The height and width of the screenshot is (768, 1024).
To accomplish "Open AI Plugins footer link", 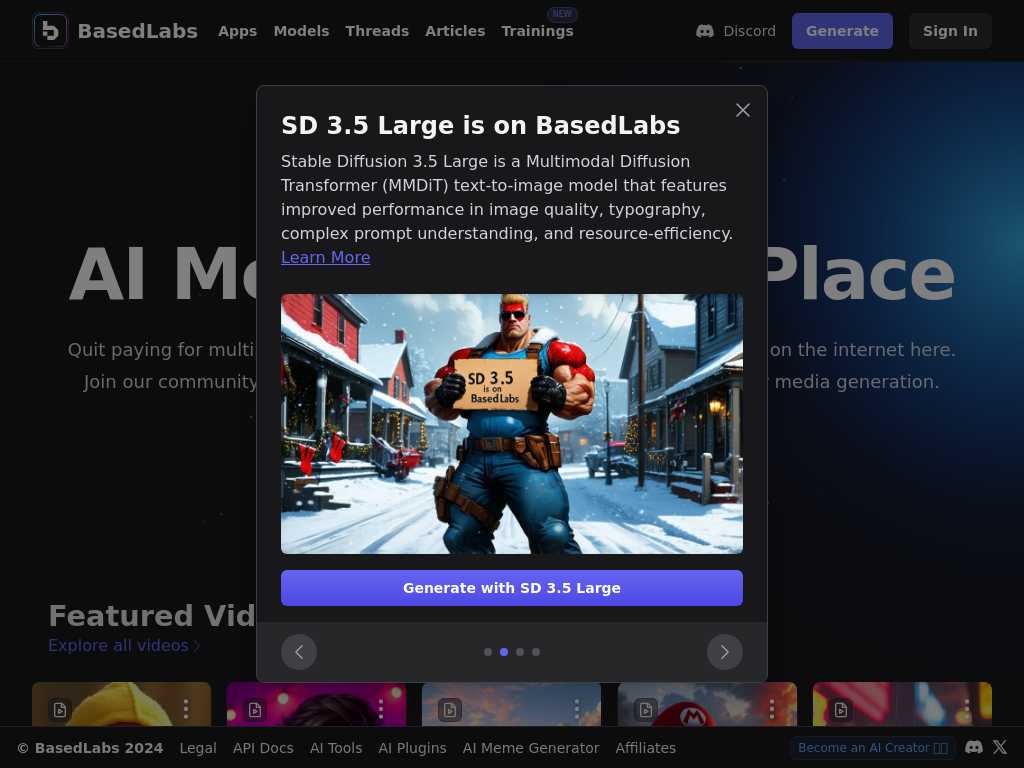I will click(412, 748).
